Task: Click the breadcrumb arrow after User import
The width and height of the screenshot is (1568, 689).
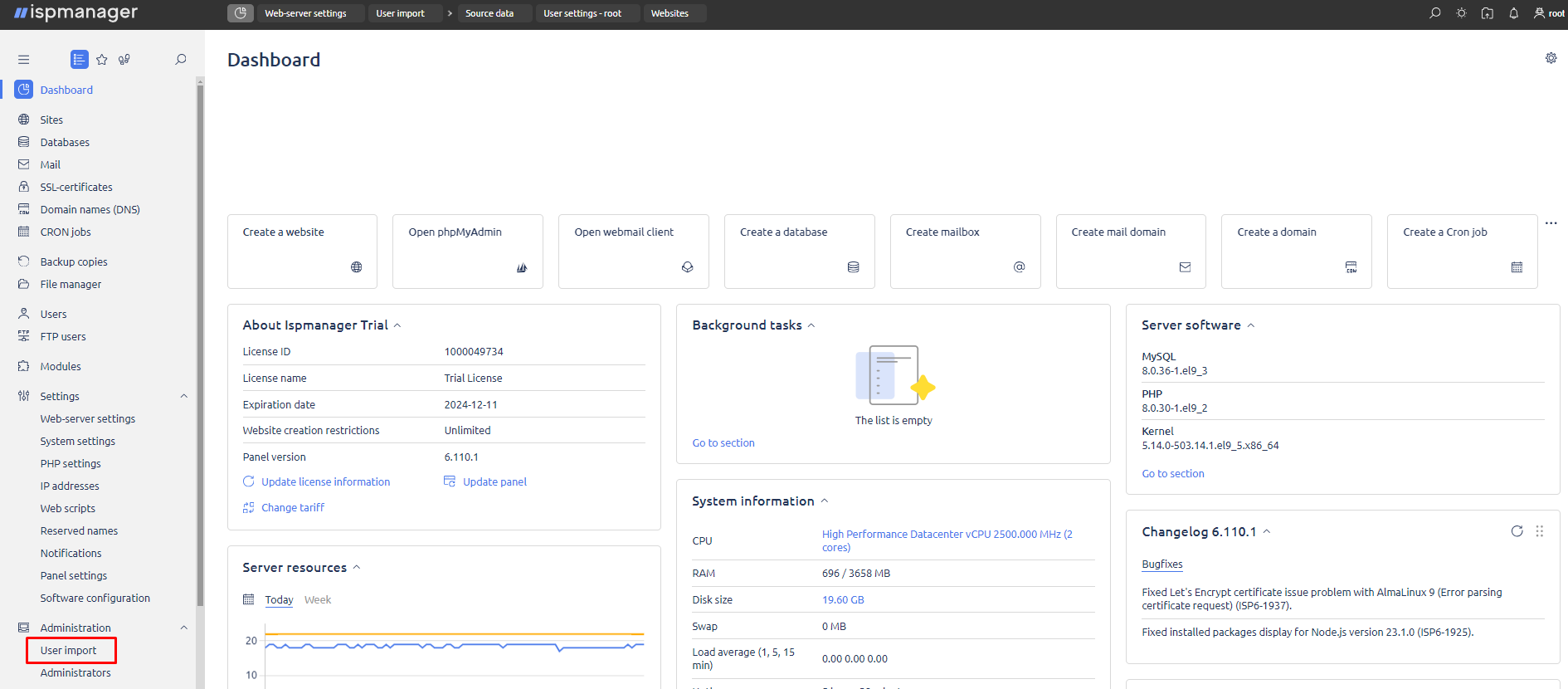Action: point(450,13)
